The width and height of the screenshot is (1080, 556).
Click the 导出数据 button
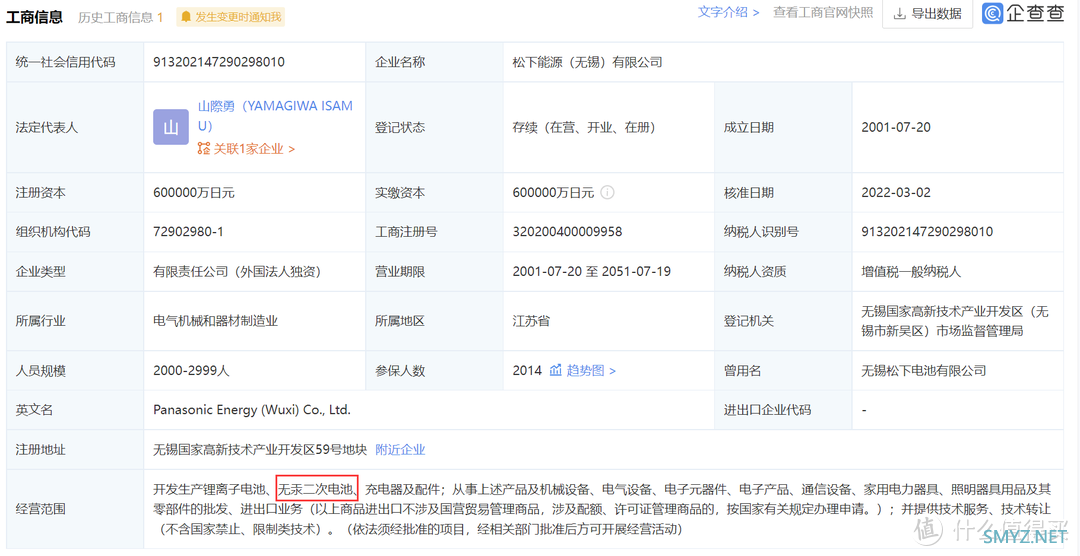[x=927, y=14]
